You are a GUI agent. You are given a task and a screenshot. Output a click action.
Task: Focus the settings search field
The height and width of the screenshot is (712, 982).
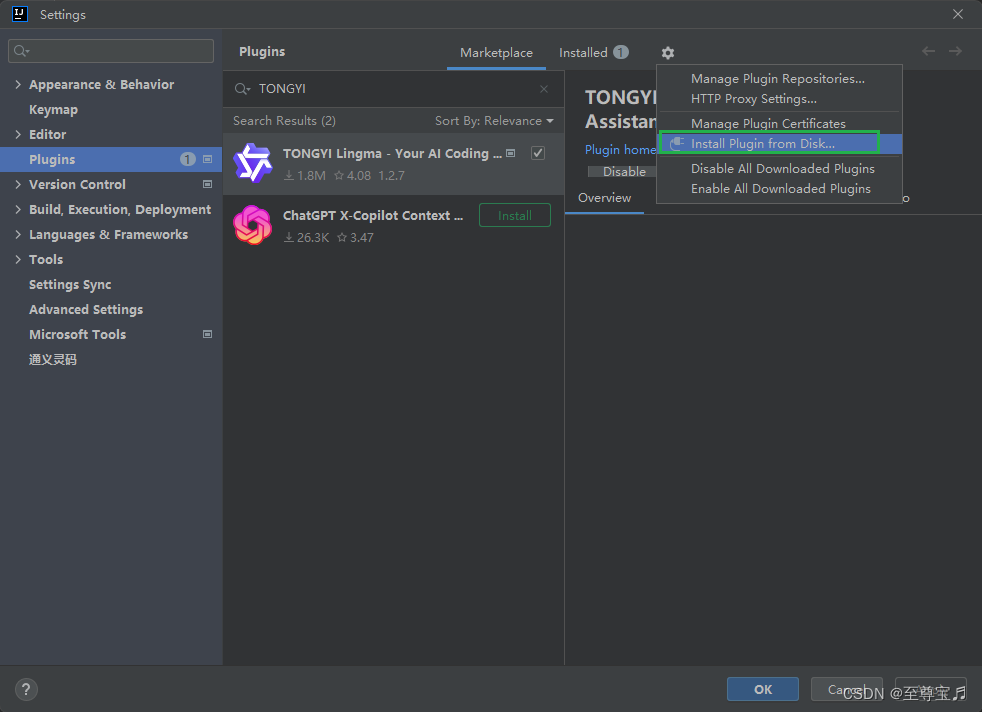(x=111, y=51)
